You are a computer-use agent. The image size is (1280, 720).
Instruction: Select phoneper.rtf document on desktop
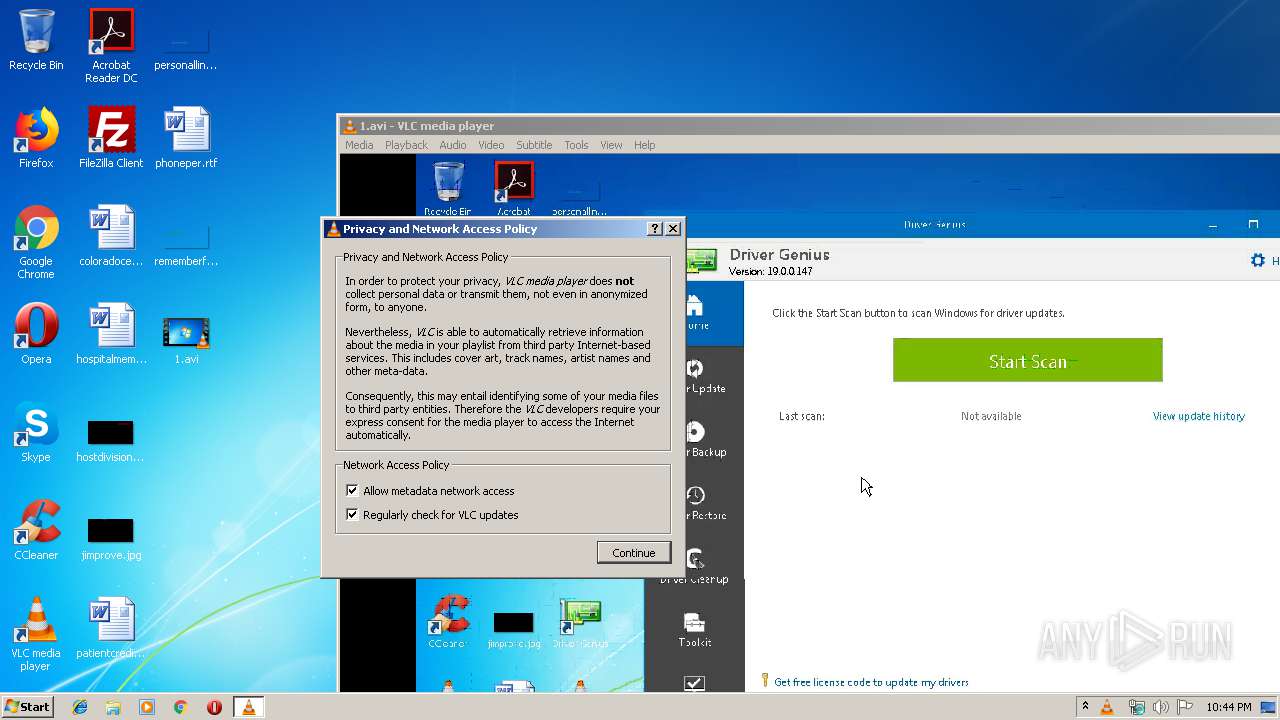point(186,138)
